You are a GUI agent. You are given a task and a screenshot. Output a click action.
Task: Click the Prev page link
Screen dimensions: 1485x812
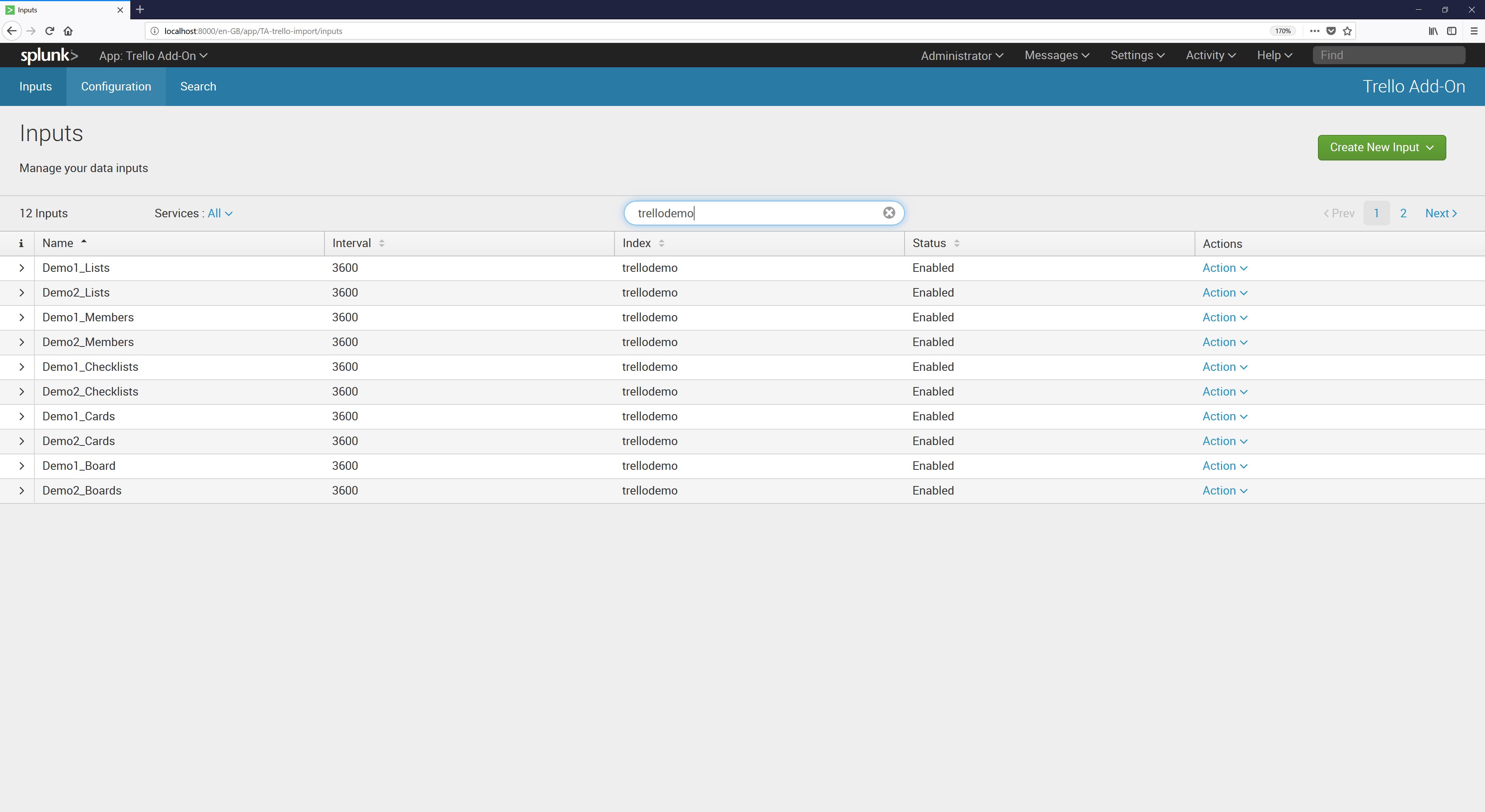coord(1338,213)
